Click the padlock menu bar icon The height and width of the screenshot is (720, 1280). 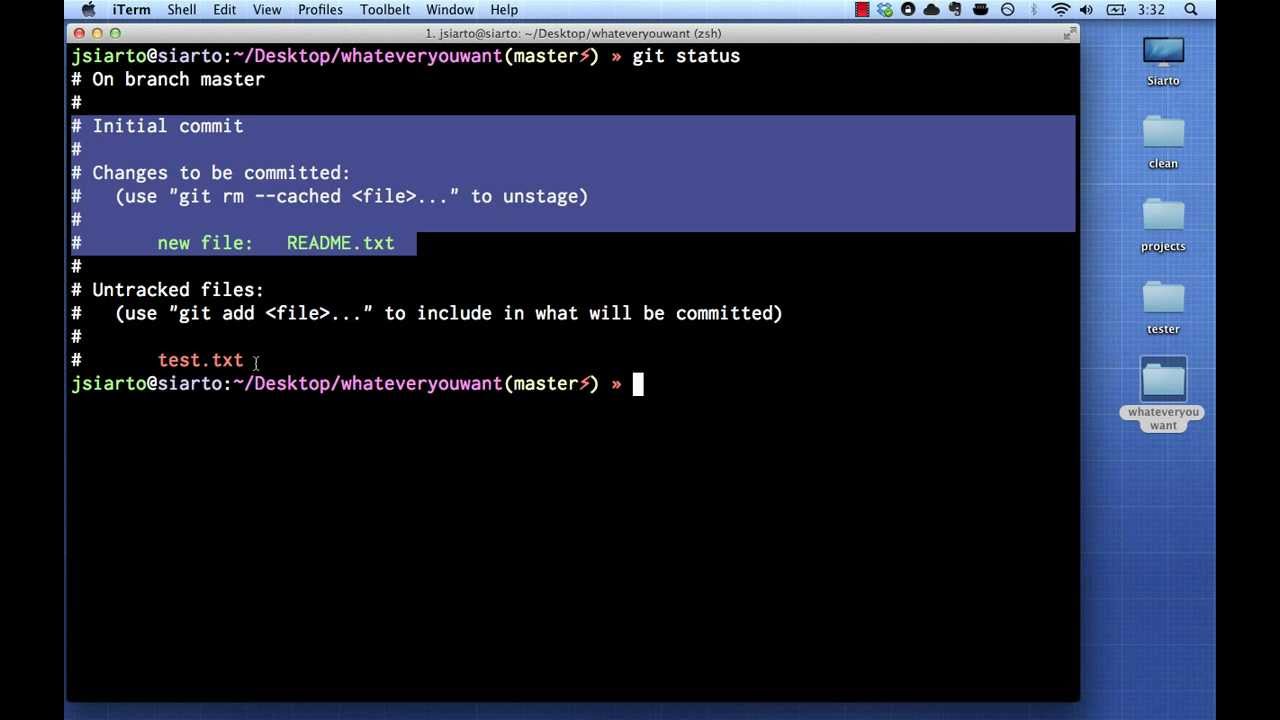click(x=908, y=10)
